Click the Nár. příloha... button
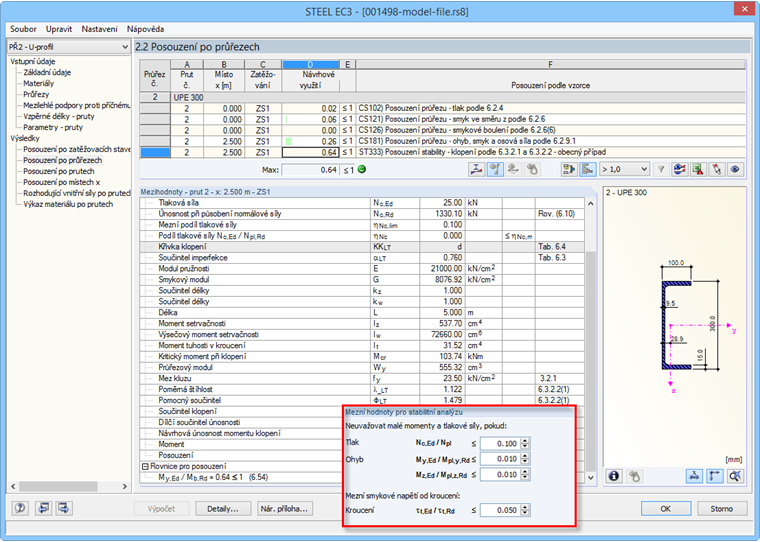 (x=285, y=509)
